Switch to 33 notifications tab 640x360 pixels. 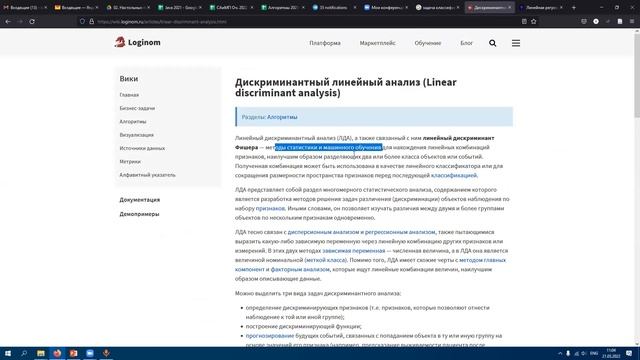(334, 7)
